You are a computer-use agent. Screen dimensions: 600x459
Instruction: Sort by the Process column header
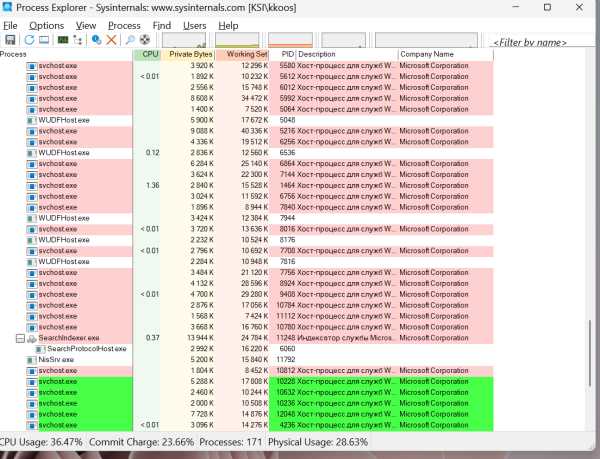point(66,54)
